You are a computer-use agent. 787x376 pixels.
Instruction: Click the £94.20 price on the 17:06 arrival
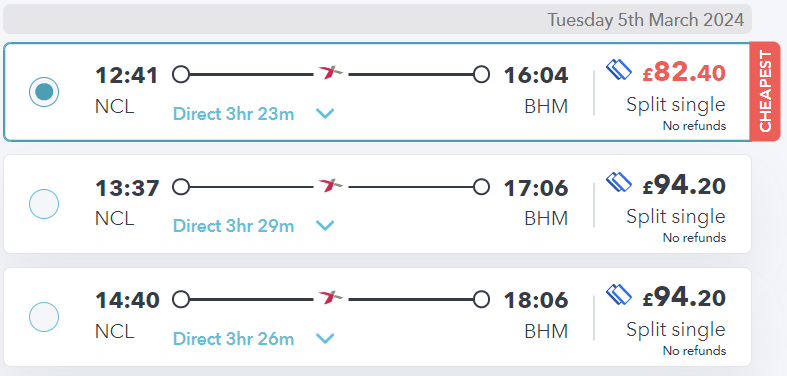tap(684, 186)
